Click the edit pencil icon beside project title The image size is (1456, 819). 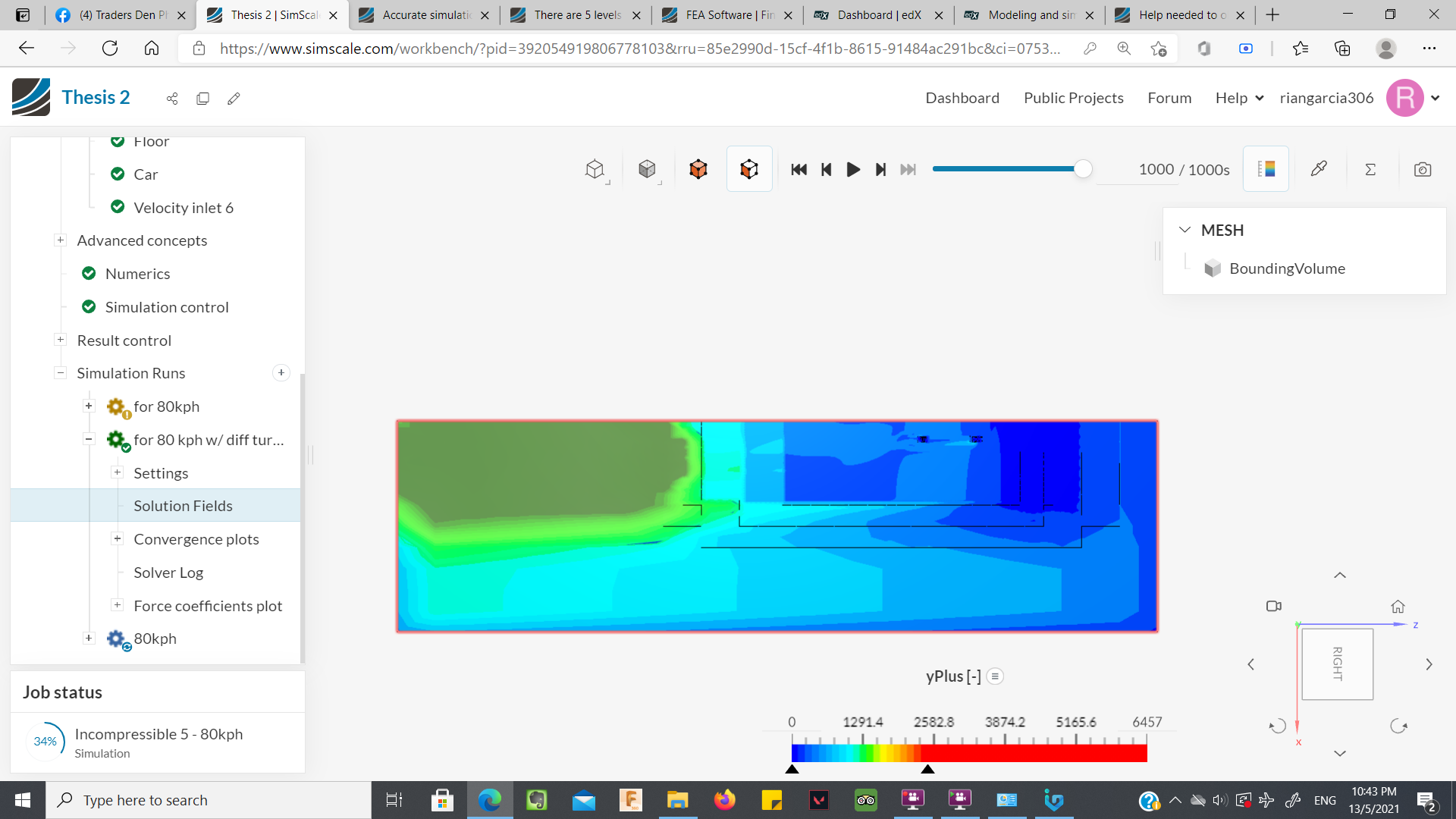[234, 99]
